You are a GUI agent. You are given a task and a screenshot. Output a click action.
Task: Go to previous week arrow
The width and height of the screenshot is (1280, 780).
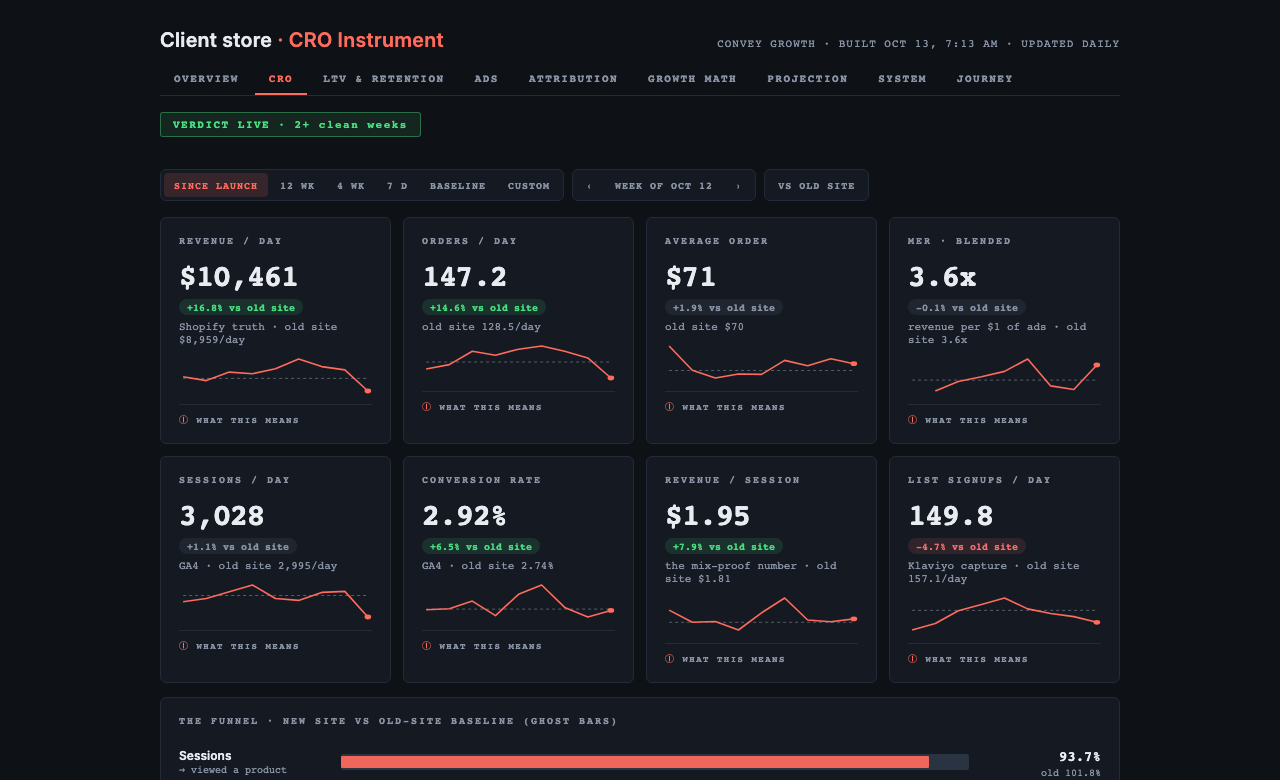click(x=589, y=186)
